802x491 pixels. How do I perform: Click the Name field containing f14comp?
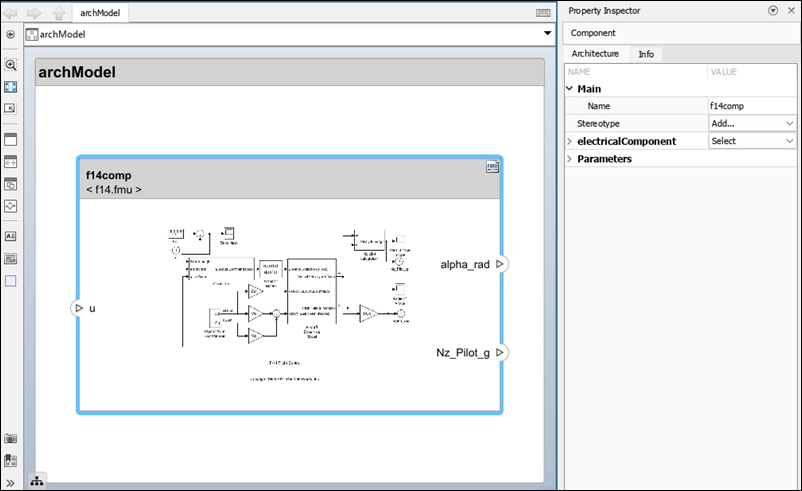coord(751,106)
